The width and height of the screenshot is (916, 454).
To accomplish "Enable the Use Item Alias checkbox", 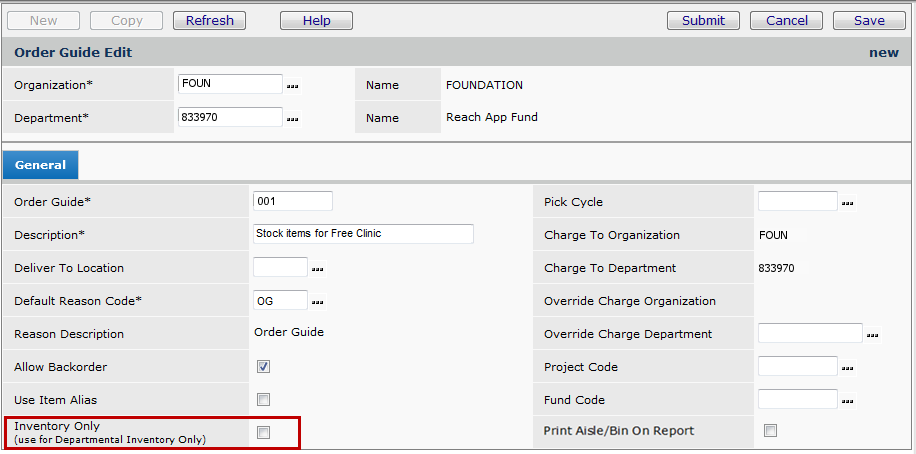I will [263, 400].
